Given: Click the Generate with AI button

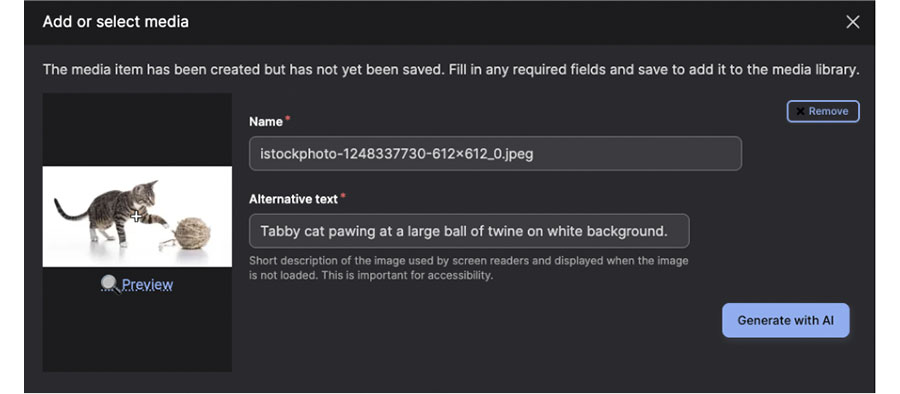Looking at the screenshot, I should click(x=785, y=320).
